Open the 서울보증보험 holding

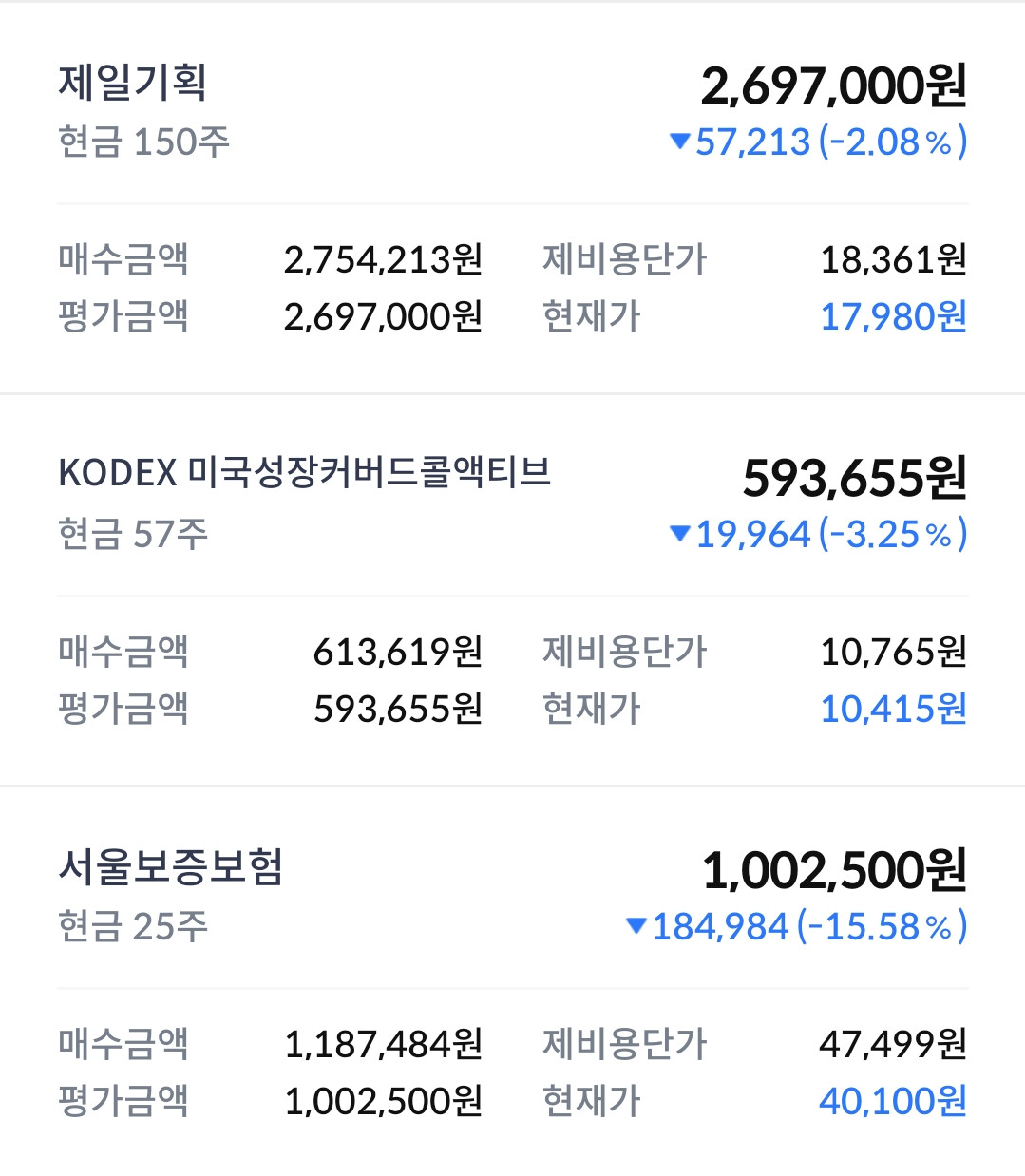[171, 866]
